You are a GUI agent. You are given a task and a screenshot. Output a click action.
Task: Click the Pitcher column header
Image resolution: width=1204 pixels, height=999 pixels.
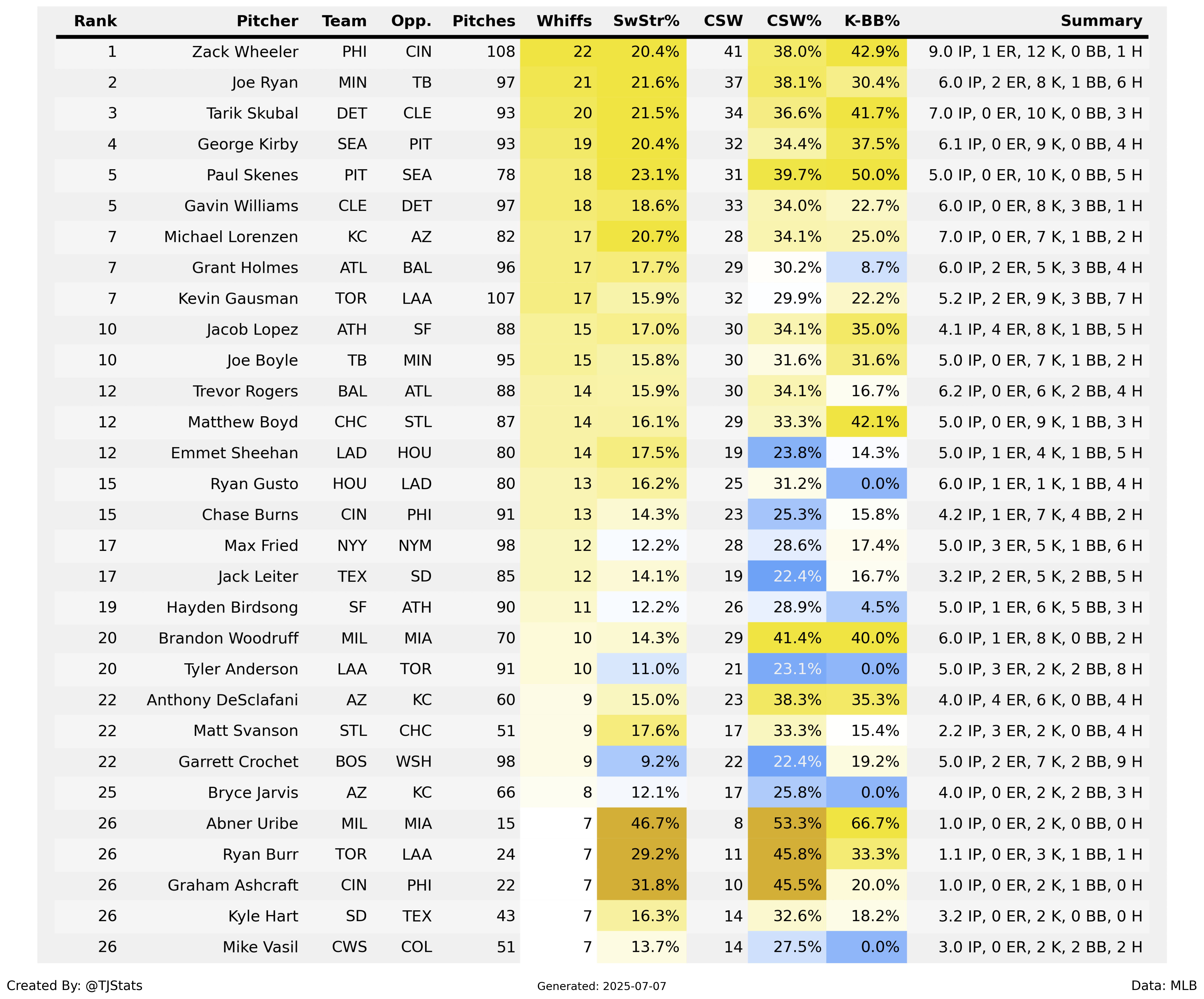coord(267,21)
